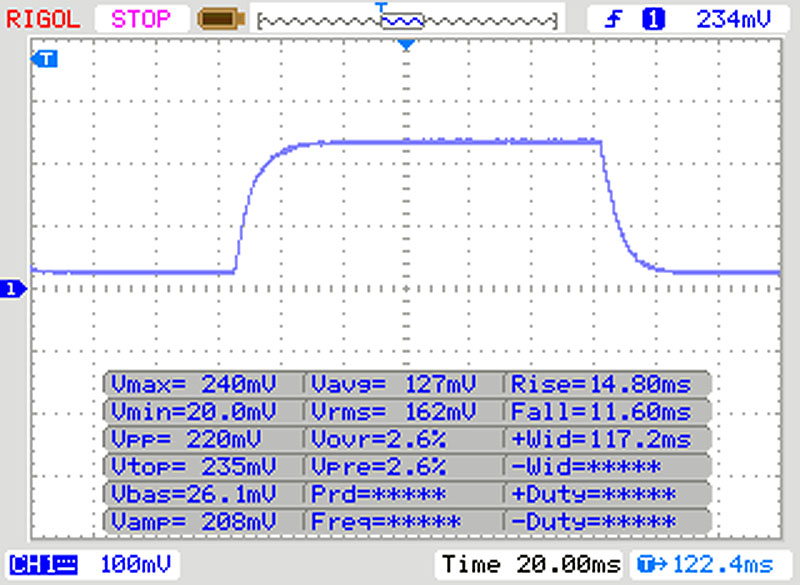This screenshot has width=800, height=585.
Task: Click the blue T trigger level marker
Action: pyautogui.click(x=46, y=59)
